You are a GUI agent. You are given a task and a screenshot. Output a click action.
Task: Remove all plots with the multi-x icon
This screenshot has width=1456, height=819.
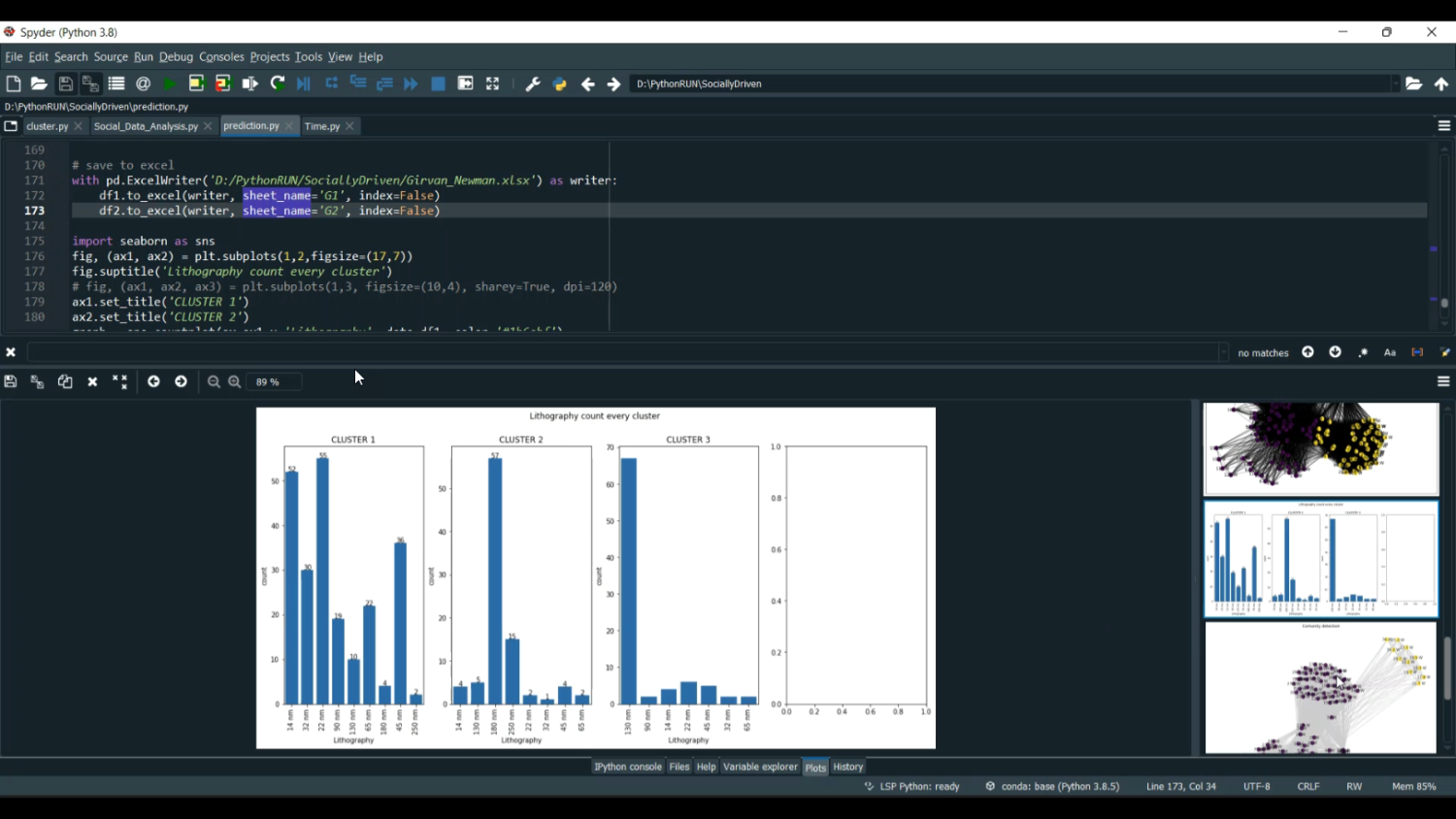[119, 382]
